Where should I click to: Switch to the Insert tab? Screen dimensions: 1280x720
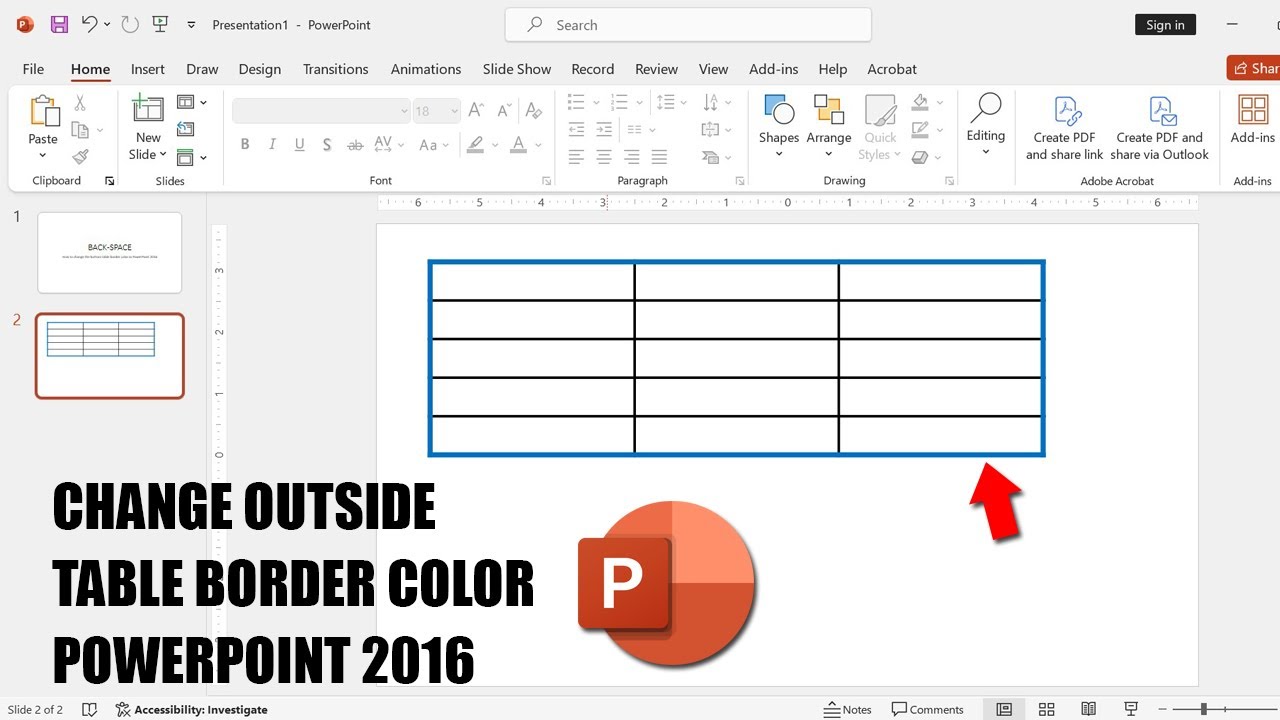click(148, 69)
